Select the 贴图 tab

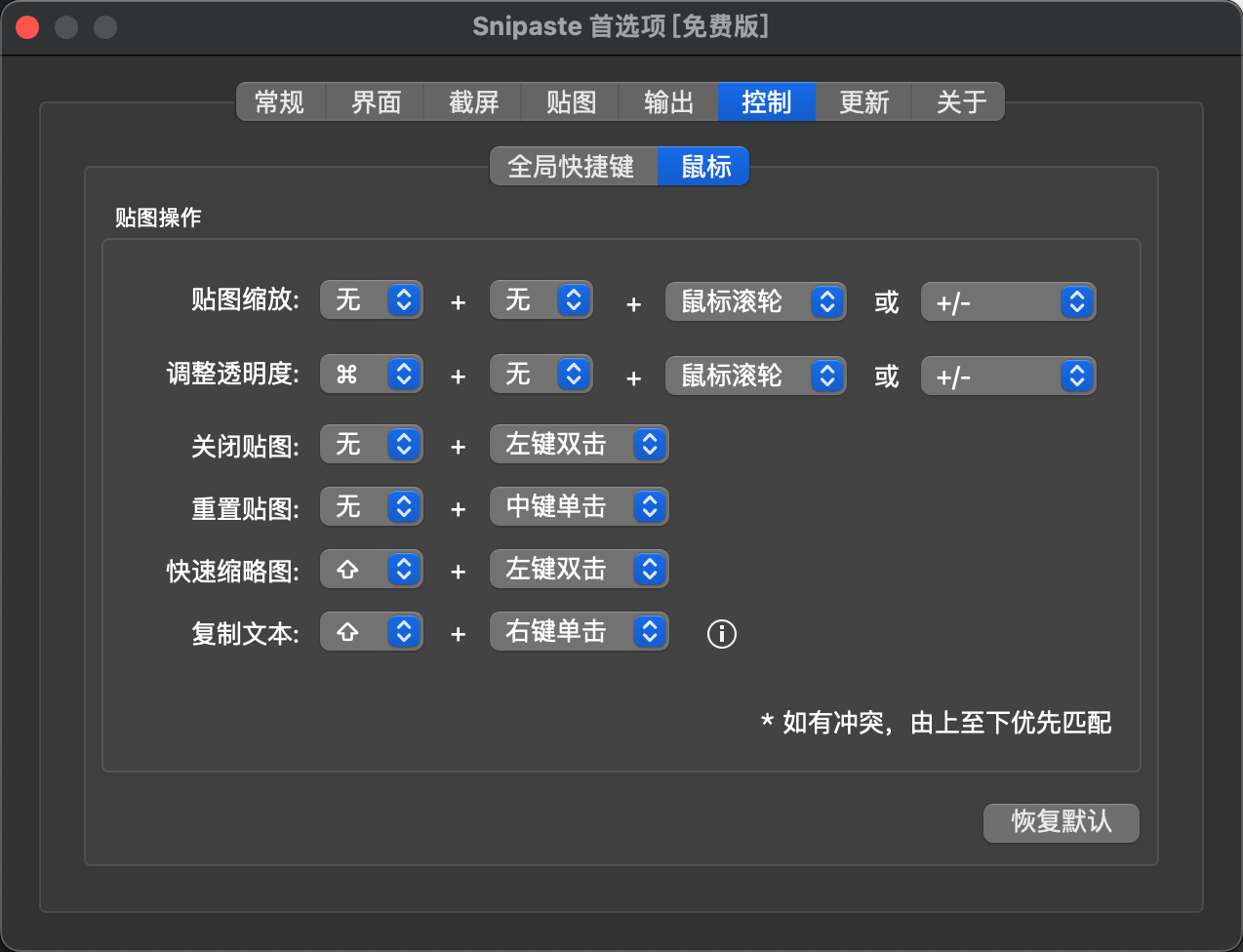tap(571, 102)
